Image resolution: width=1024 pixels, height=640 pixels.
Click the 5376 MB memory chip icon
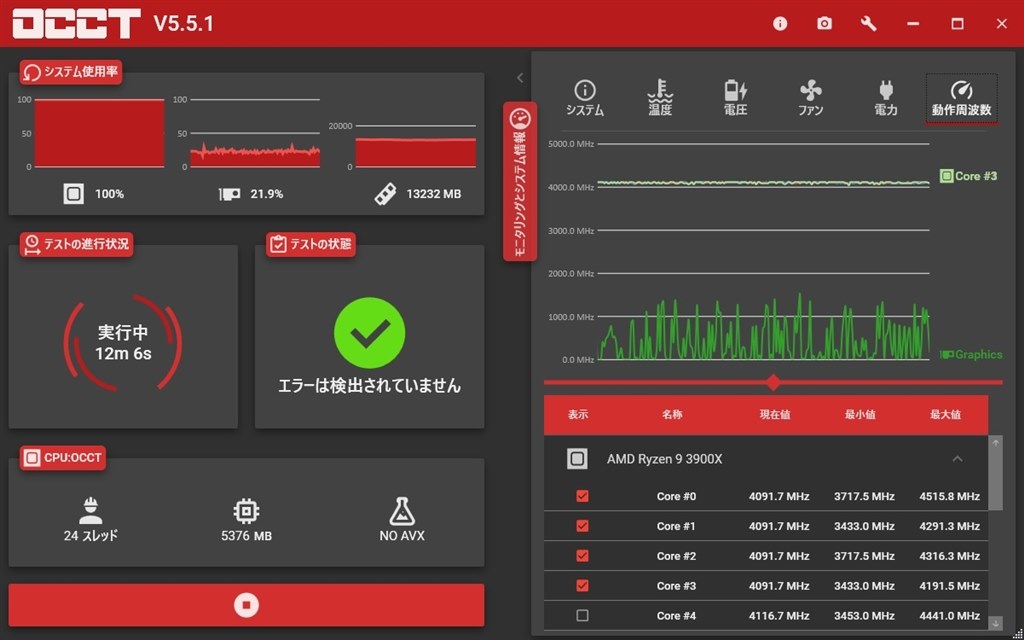coord(246,511)
